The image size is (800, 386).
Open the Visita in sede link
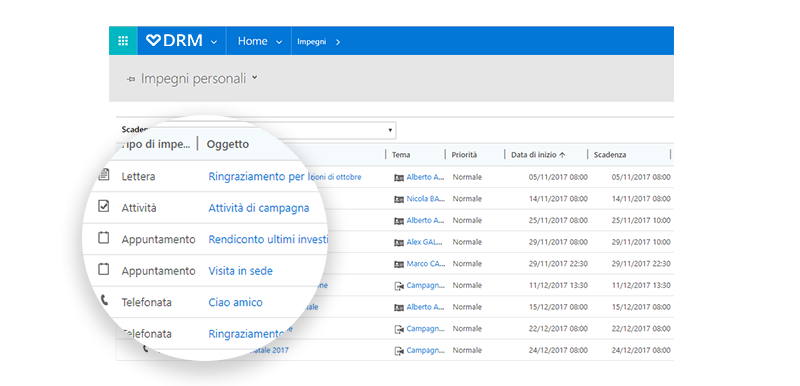point(240,271)
